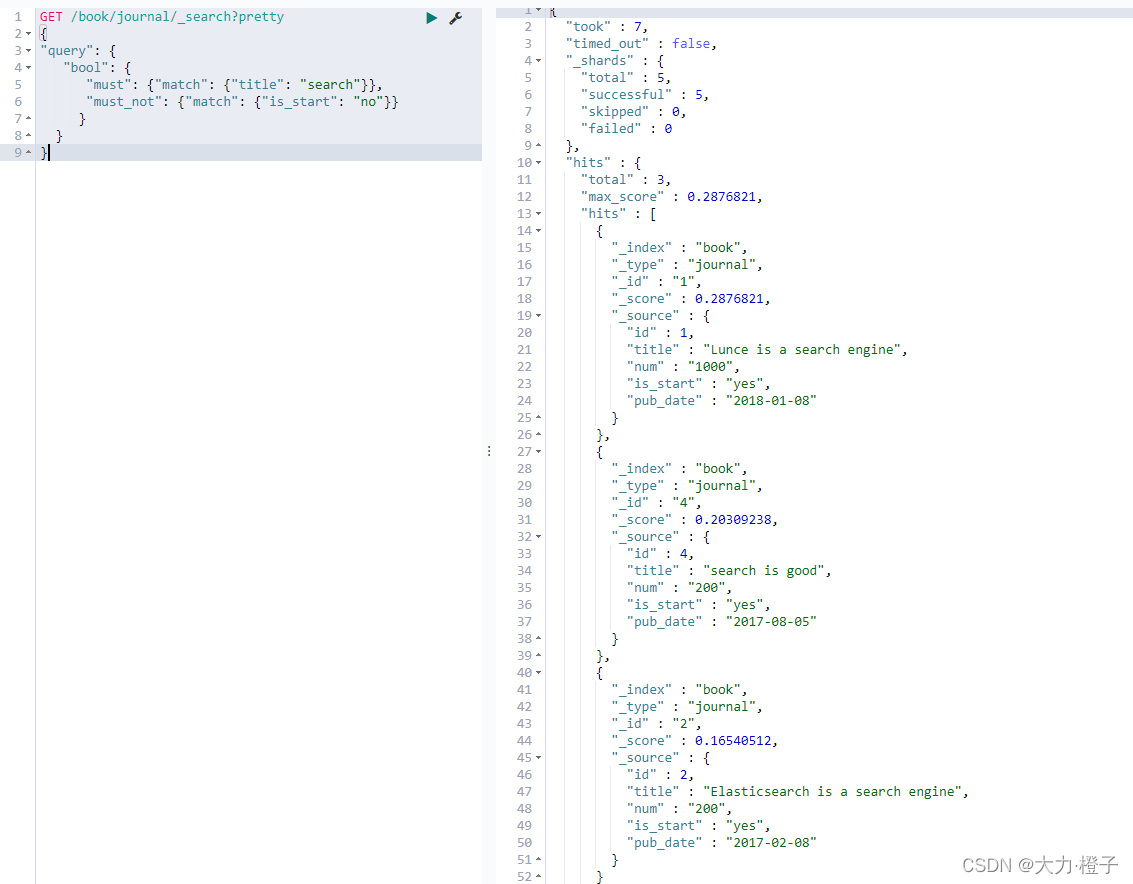Click the "timed_out" : false line
Image resolution: width=1133 pixels, height=884 pixels.
point(641,44)
